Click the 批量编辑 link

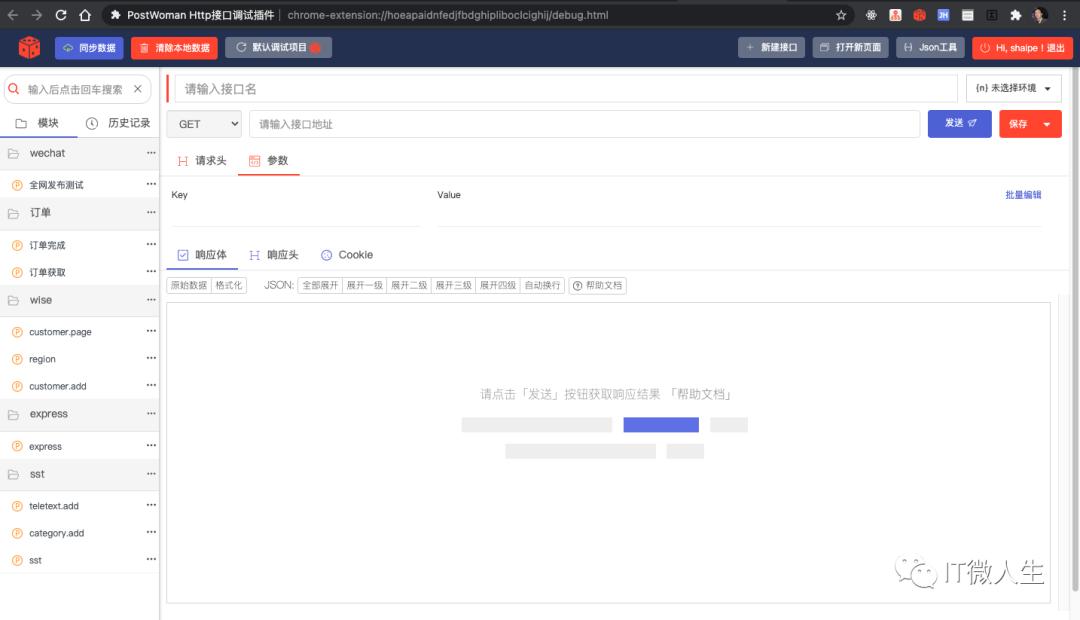click(1023, 195)
